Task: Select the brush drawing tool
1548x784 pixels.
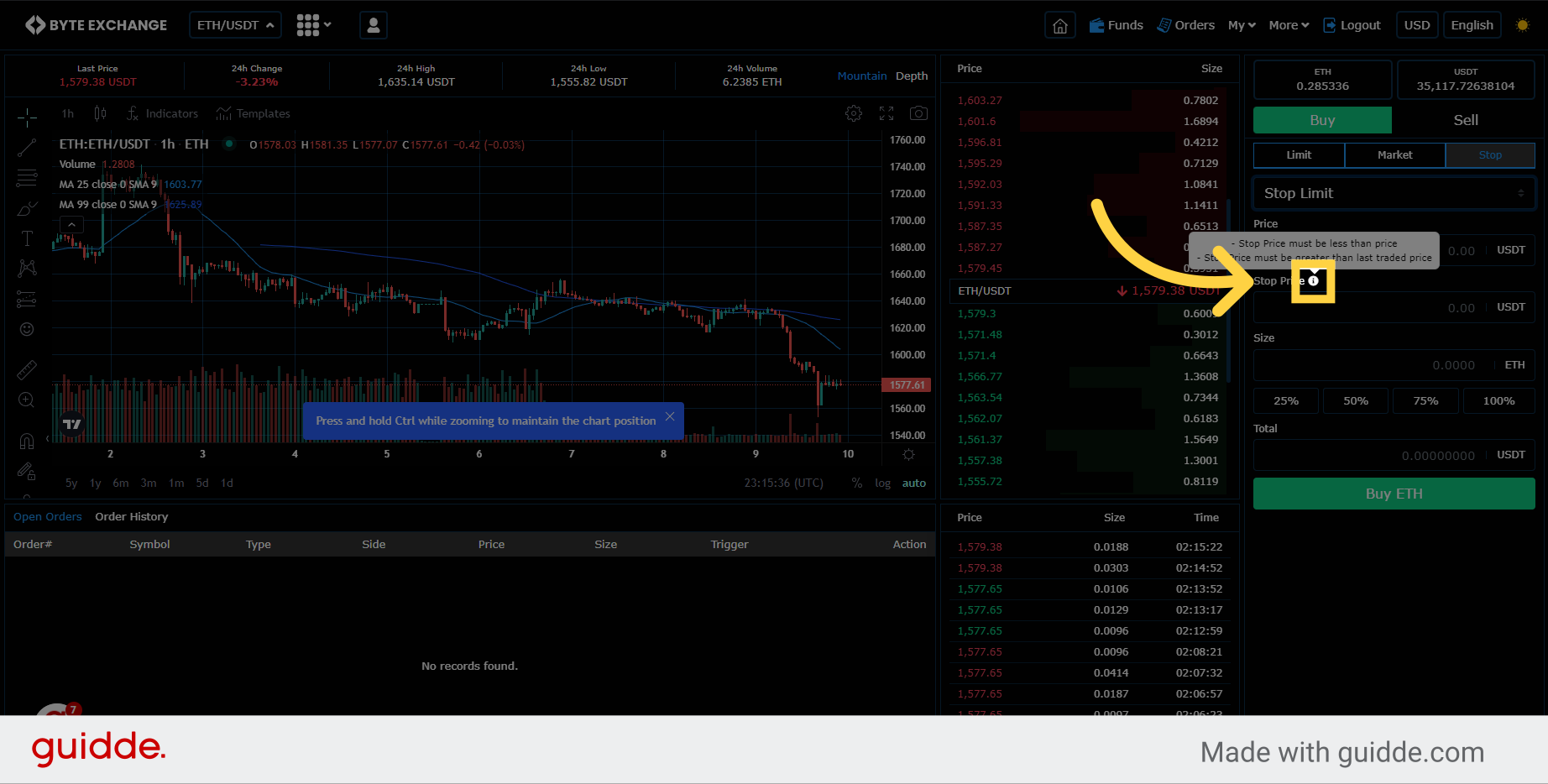Action: tap(27, 208)
